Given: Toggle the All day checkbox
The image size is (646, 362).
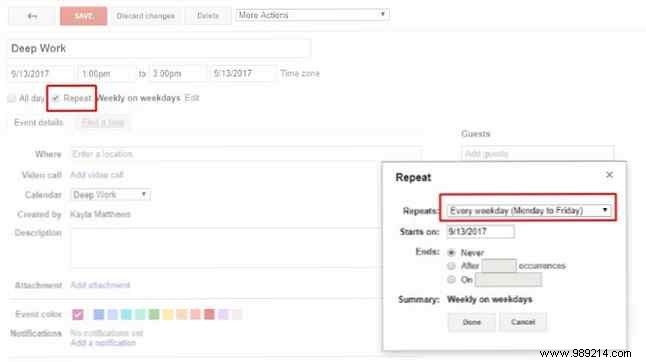Looking at the screenshot, I should point(12,98).
